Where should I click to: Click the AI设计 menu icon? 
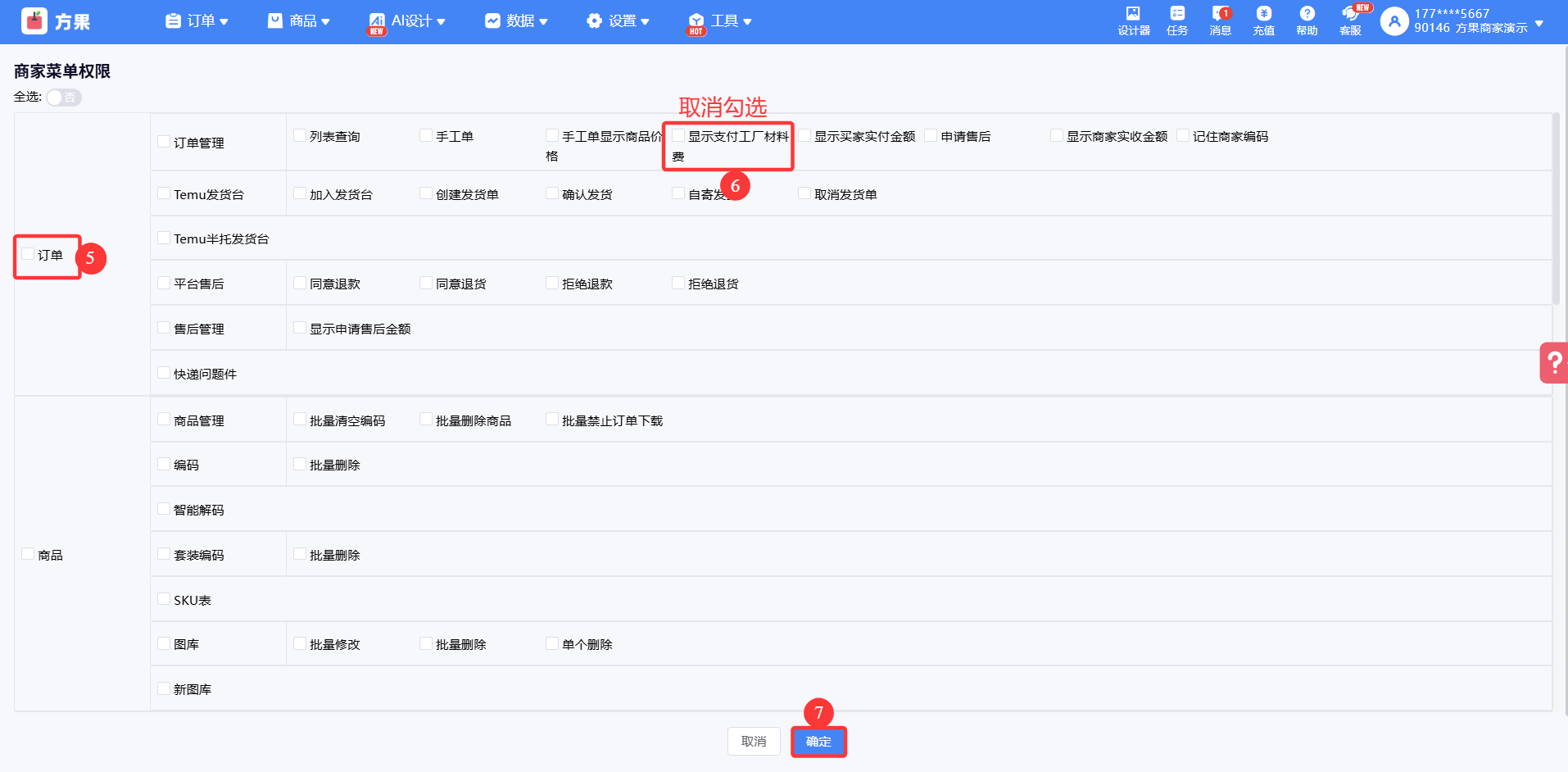point(377,21)
